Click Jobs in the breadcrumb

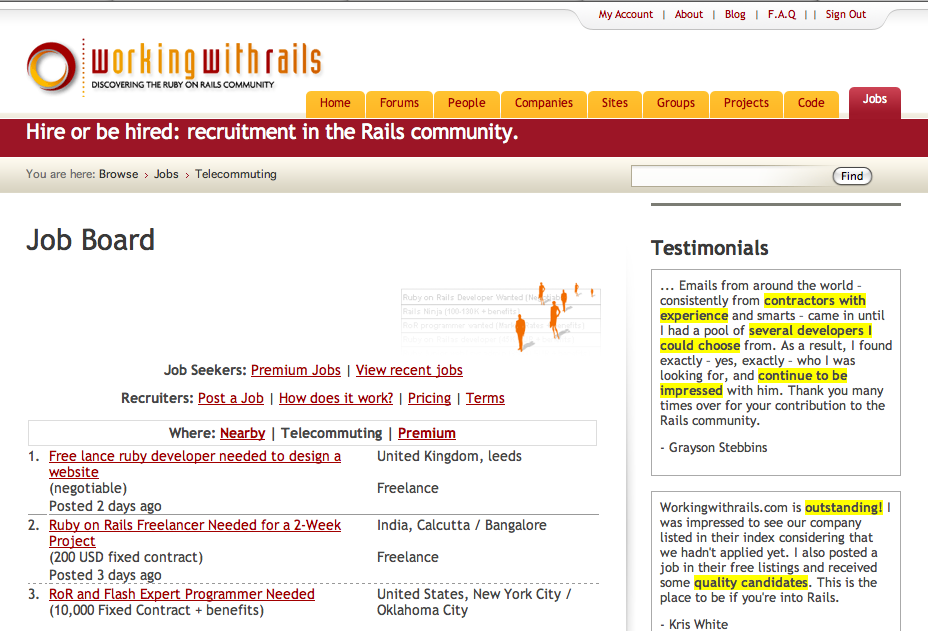click(x=166, y=174)
